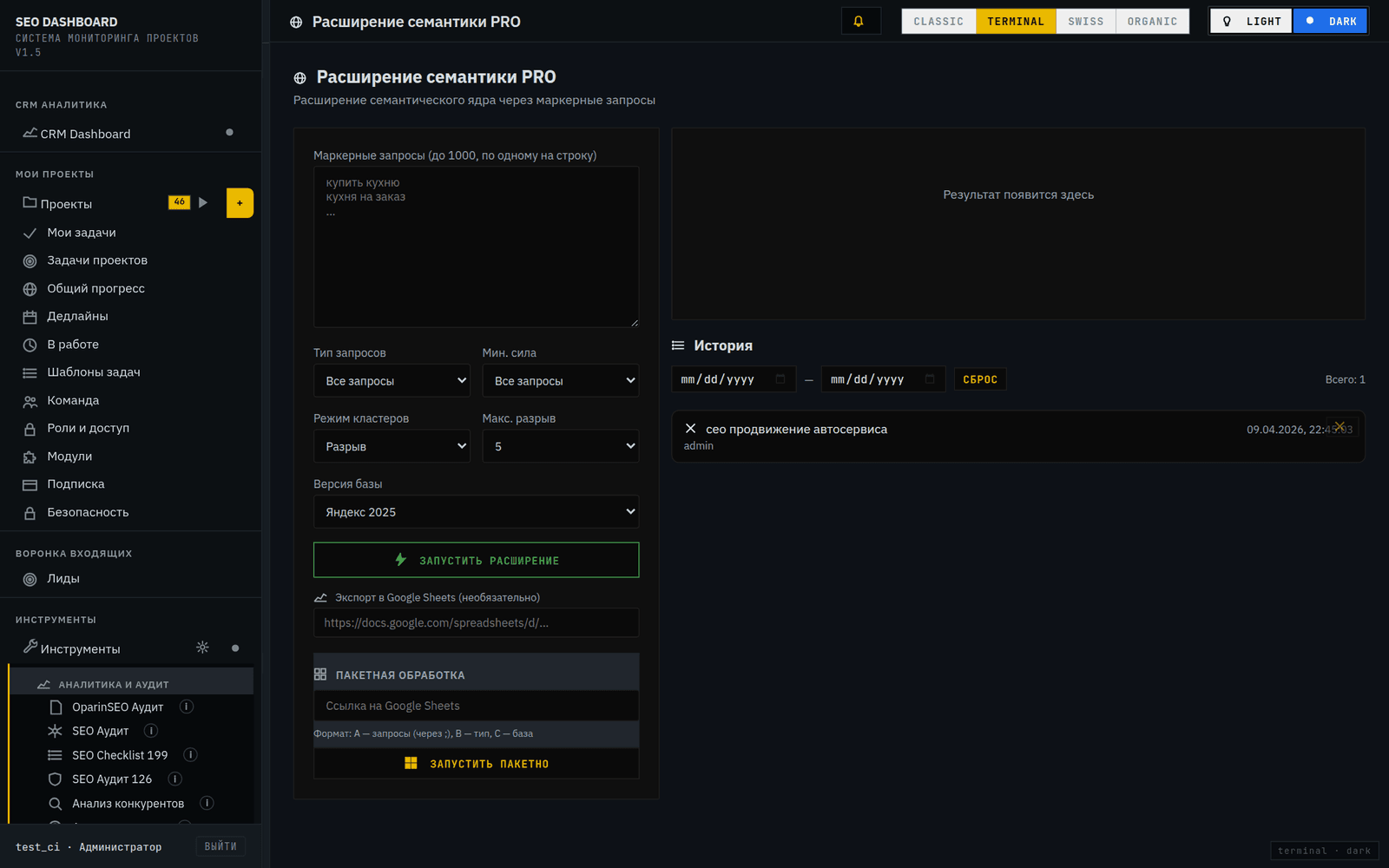Click the В работе clock icon
Viewport: 1389px width, 868px height.
[x=30, y=345]
